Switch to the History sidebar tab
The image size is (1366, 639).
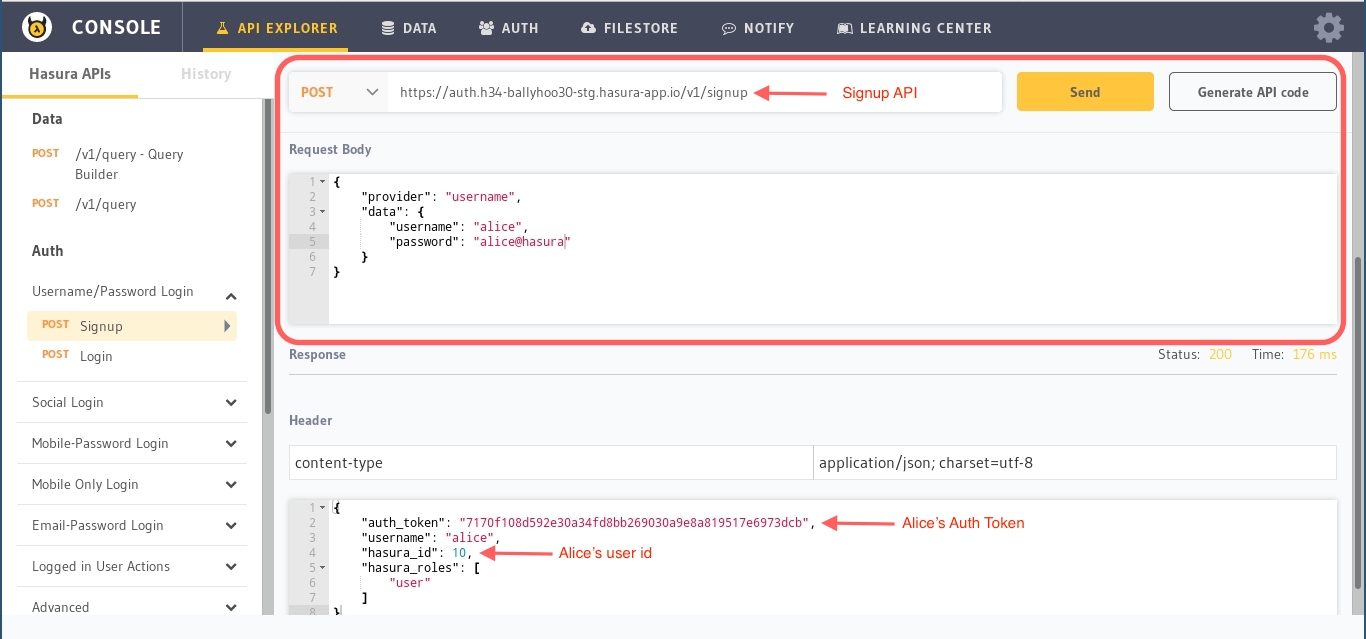click(x=206, y=74)
